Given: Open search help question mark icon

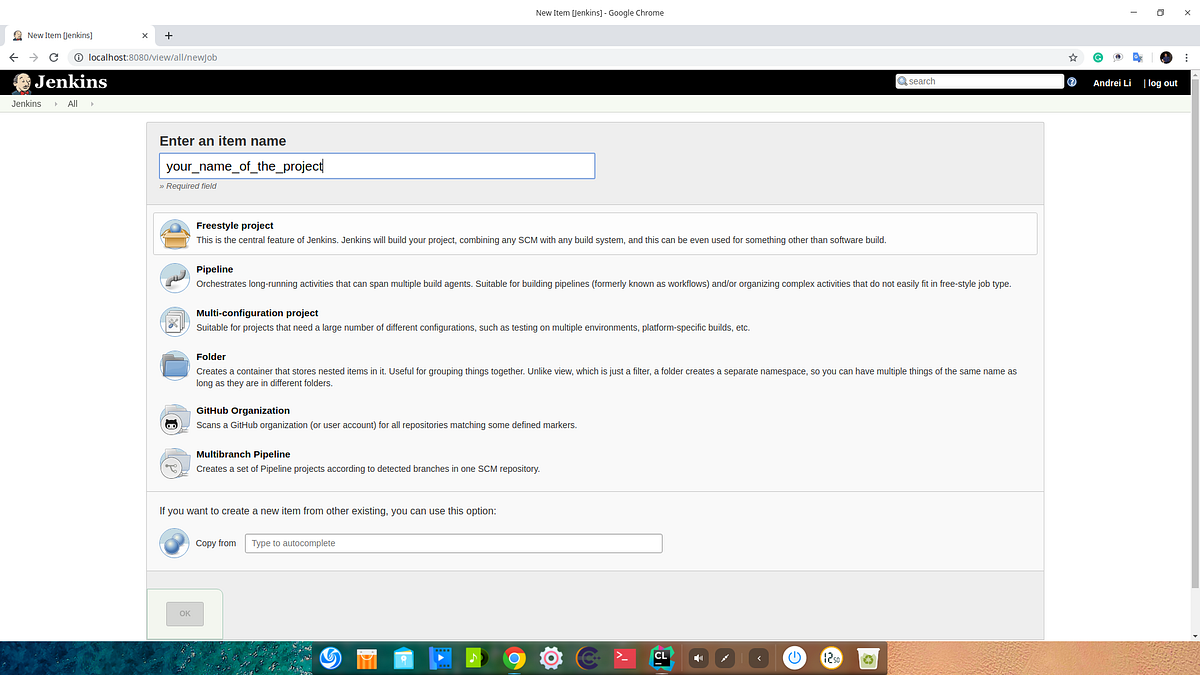Looking at the screenshot, I should tap(1072, 82).
